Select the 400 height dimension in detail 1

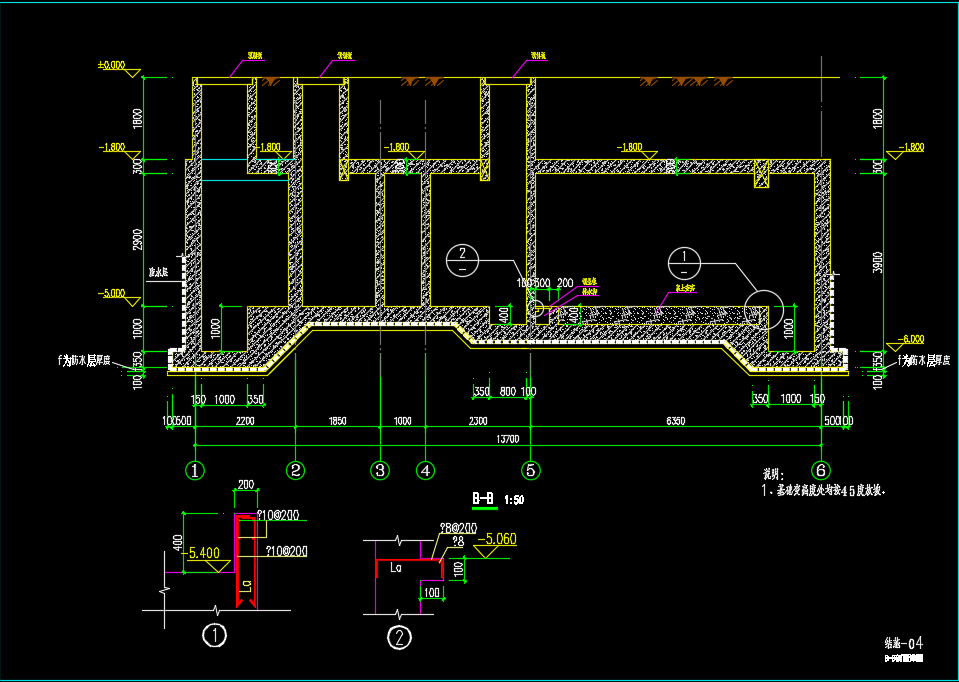click(x=178, y=544)
